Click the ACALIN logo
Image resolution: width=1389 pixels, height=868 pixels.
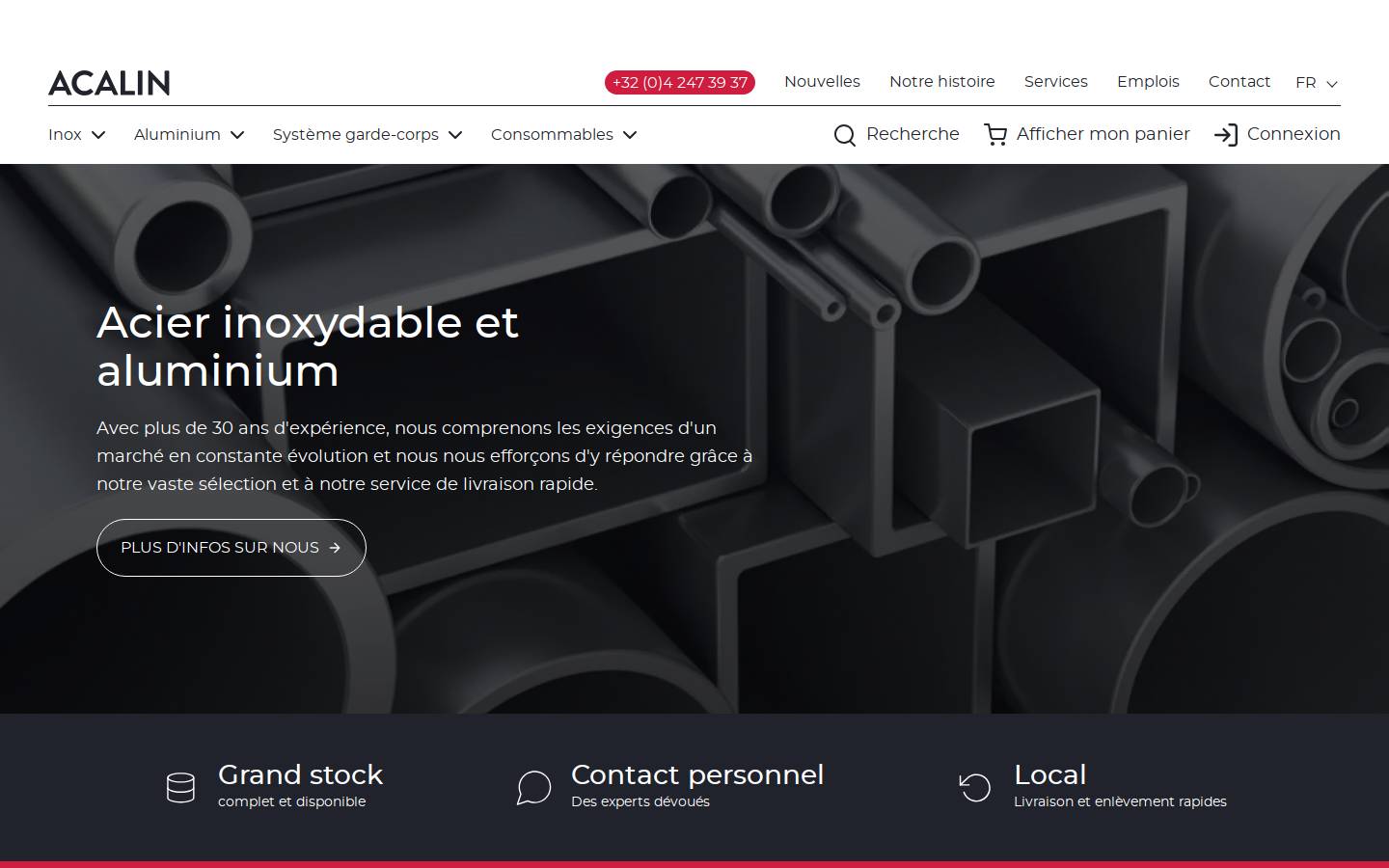[109, 83]
